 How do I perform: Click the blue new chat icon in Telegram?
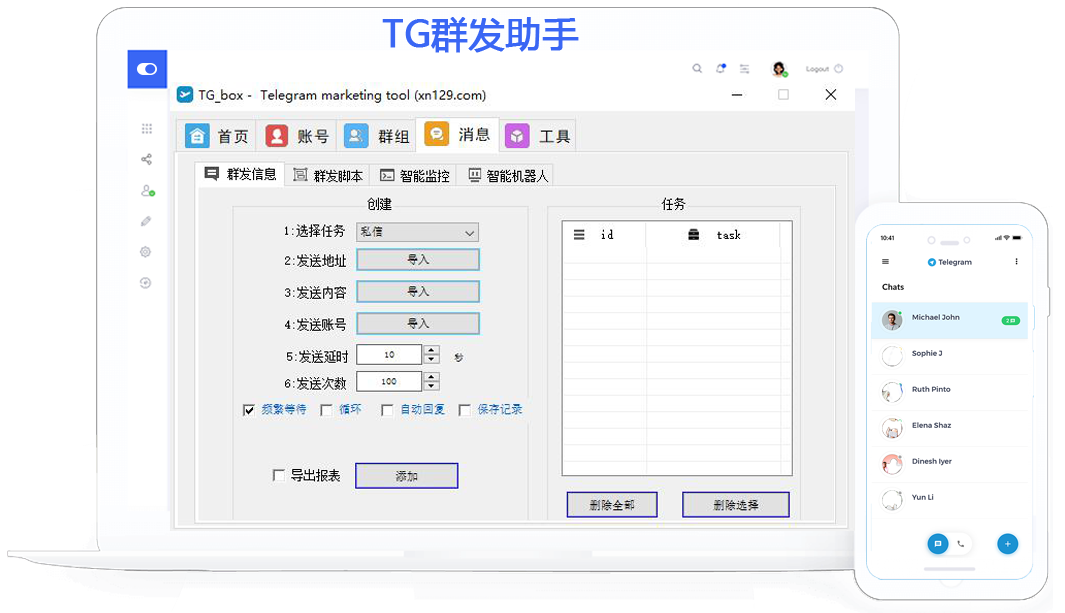(938, 544)
